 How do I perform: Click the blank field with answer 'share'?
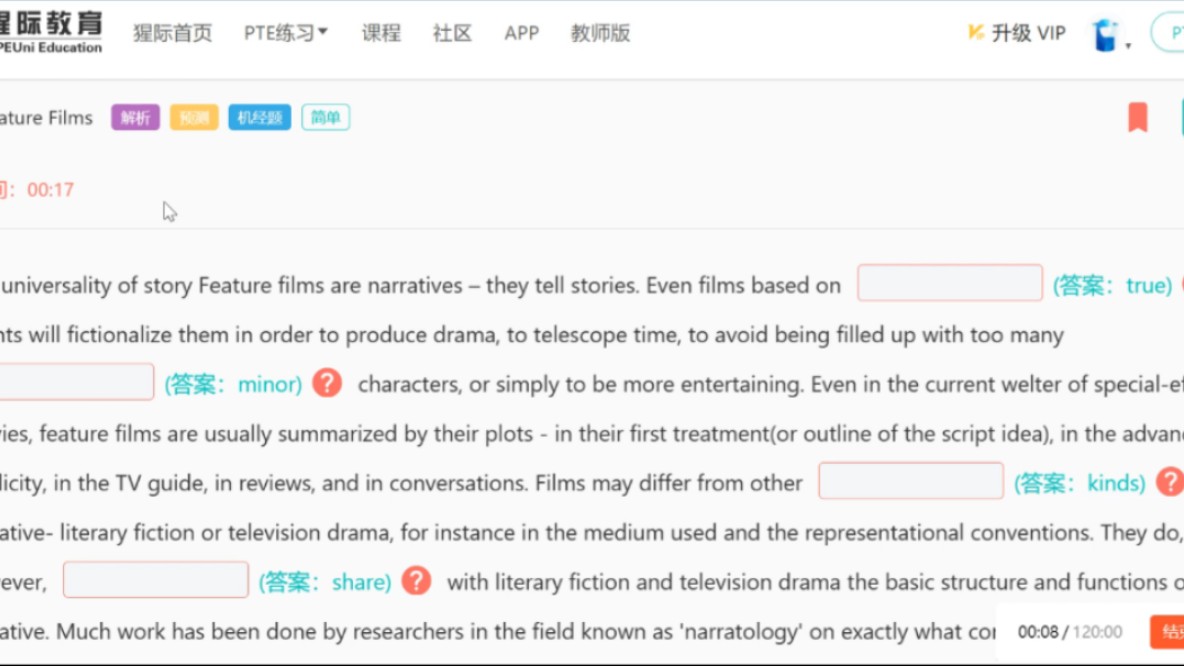pyautogui.click(x=156, y=580)
